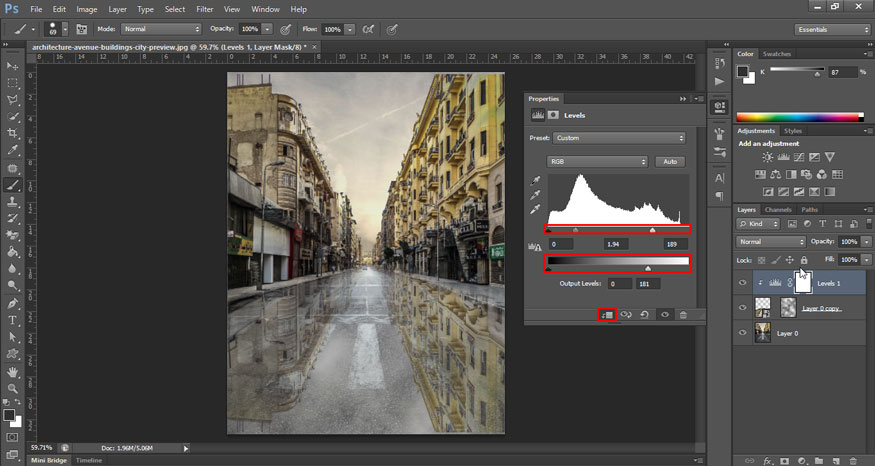This screenshot has height=466, width=875.
Task: Select the Zoom tool in toolbox
Action: tap(12, 388)
